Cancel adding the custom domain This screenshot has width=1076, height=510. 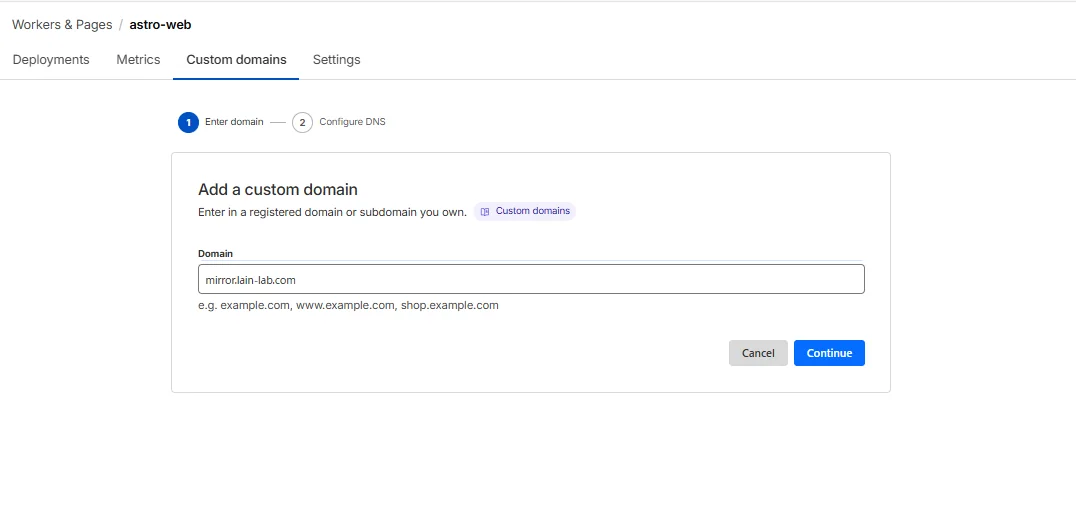758,353
